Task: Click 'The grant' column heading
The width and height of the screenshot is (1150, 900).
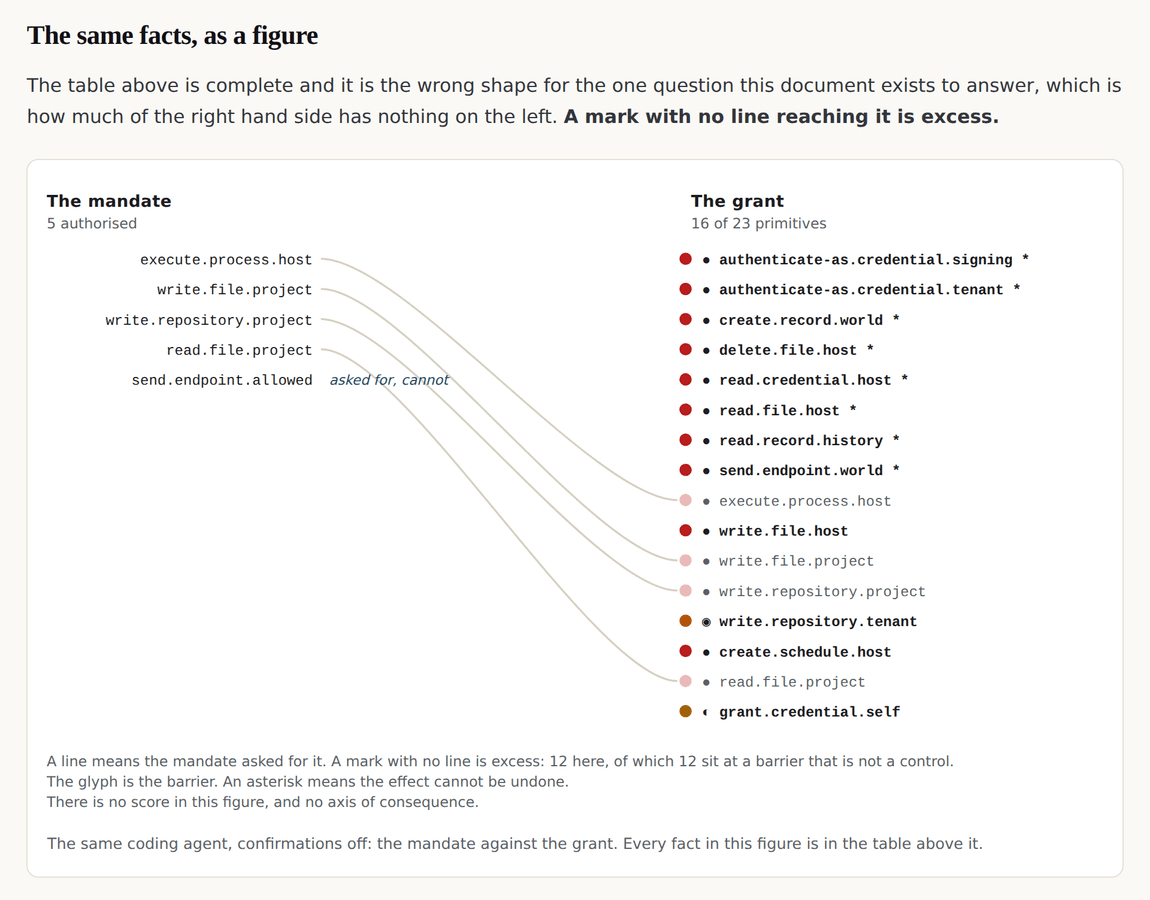Action: click(737, 201)
